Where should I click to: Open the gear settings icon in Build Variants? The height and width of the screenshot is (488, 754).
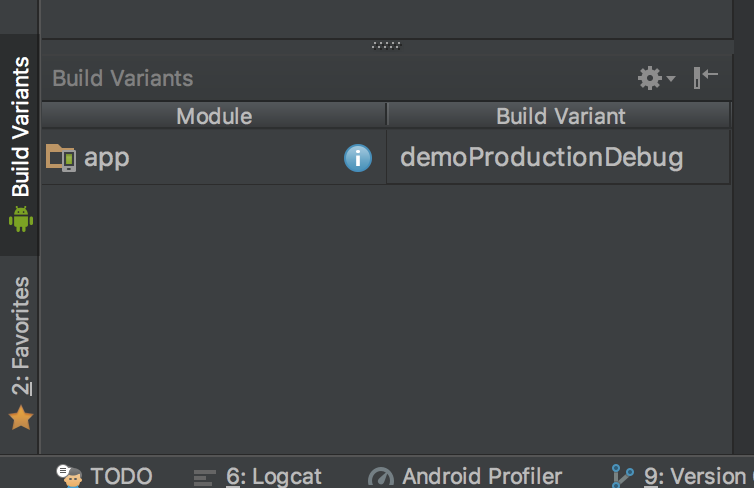650,77
